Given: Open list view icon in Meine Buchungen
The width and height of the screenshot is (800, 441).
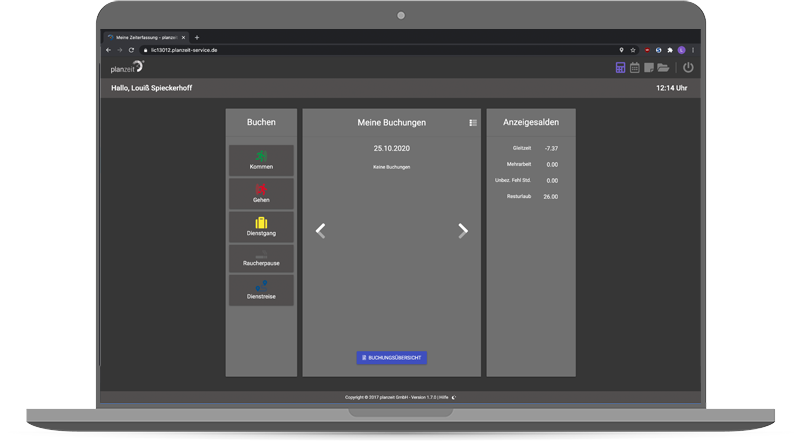Looking at the screenshot, I should coord(473,122).
